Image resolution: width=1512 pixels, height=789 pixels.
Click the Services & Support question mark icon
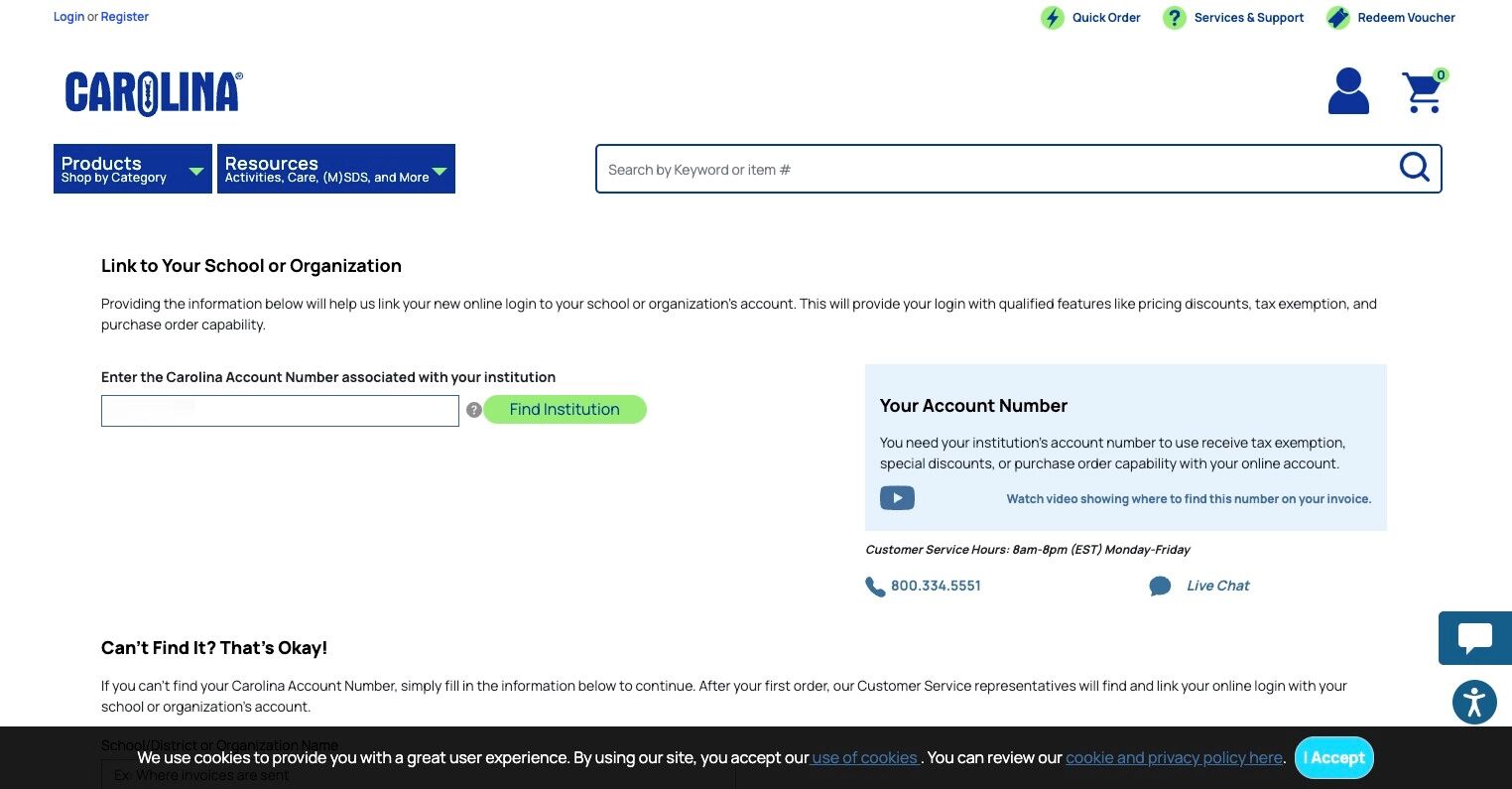[x=1174, y=18]
